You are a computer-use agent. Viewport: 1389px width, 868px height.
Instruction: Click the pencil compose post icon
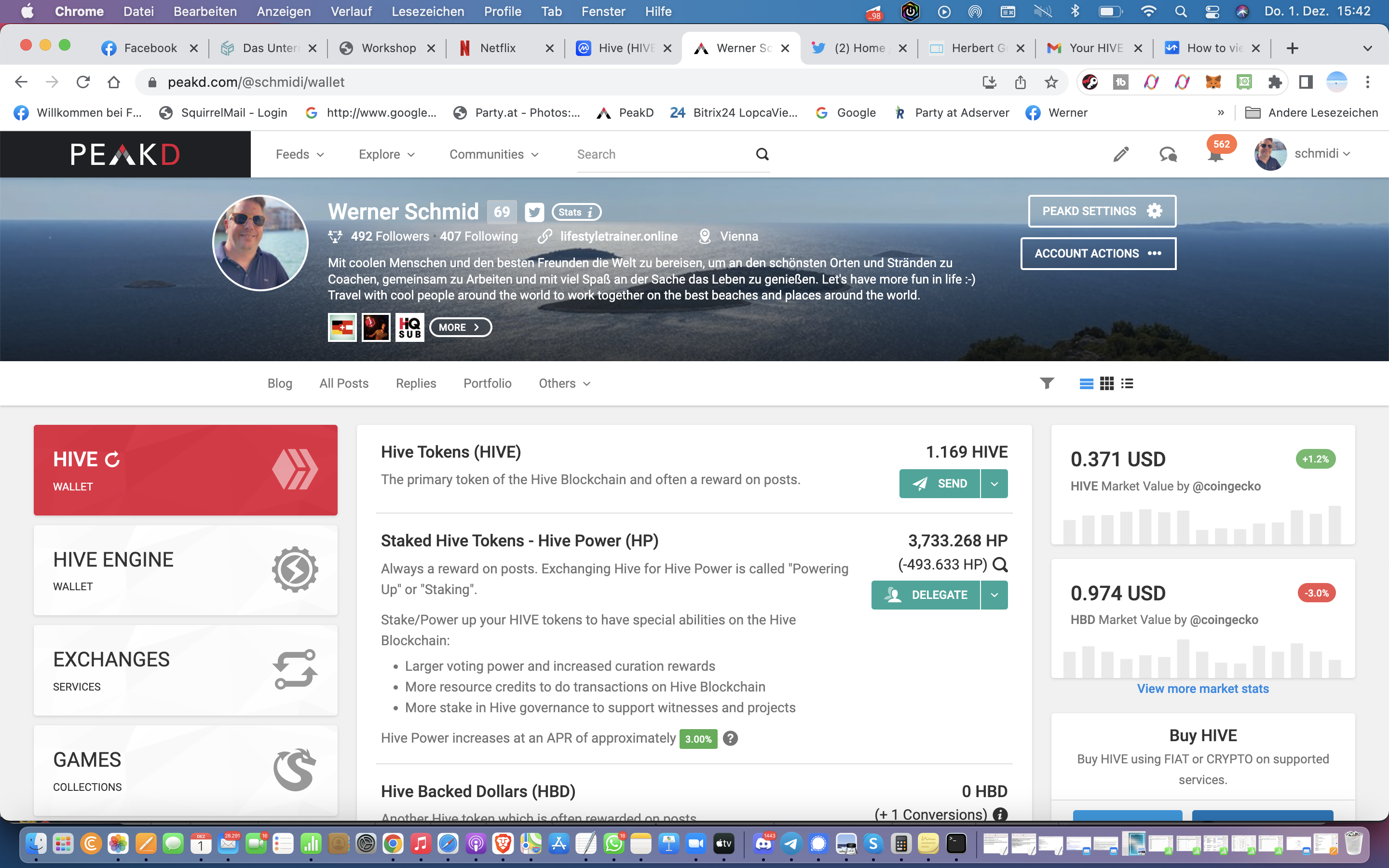(1120, 154)
